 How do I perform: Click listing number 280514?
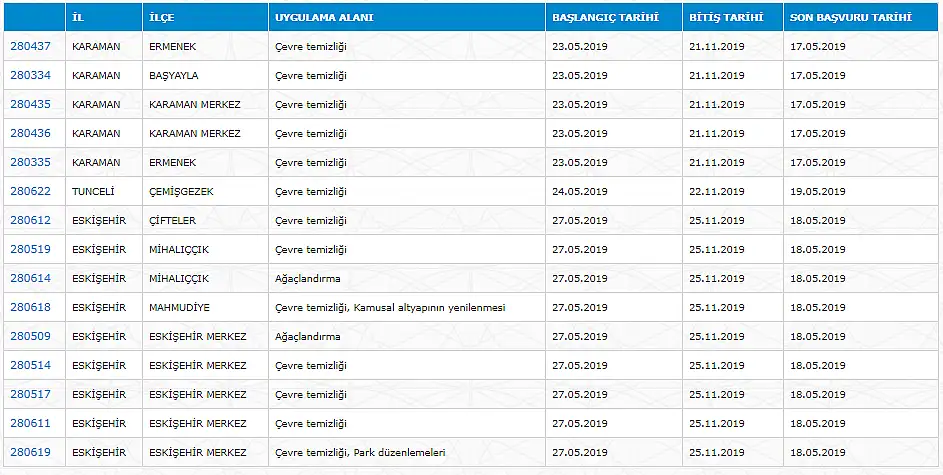30,365
